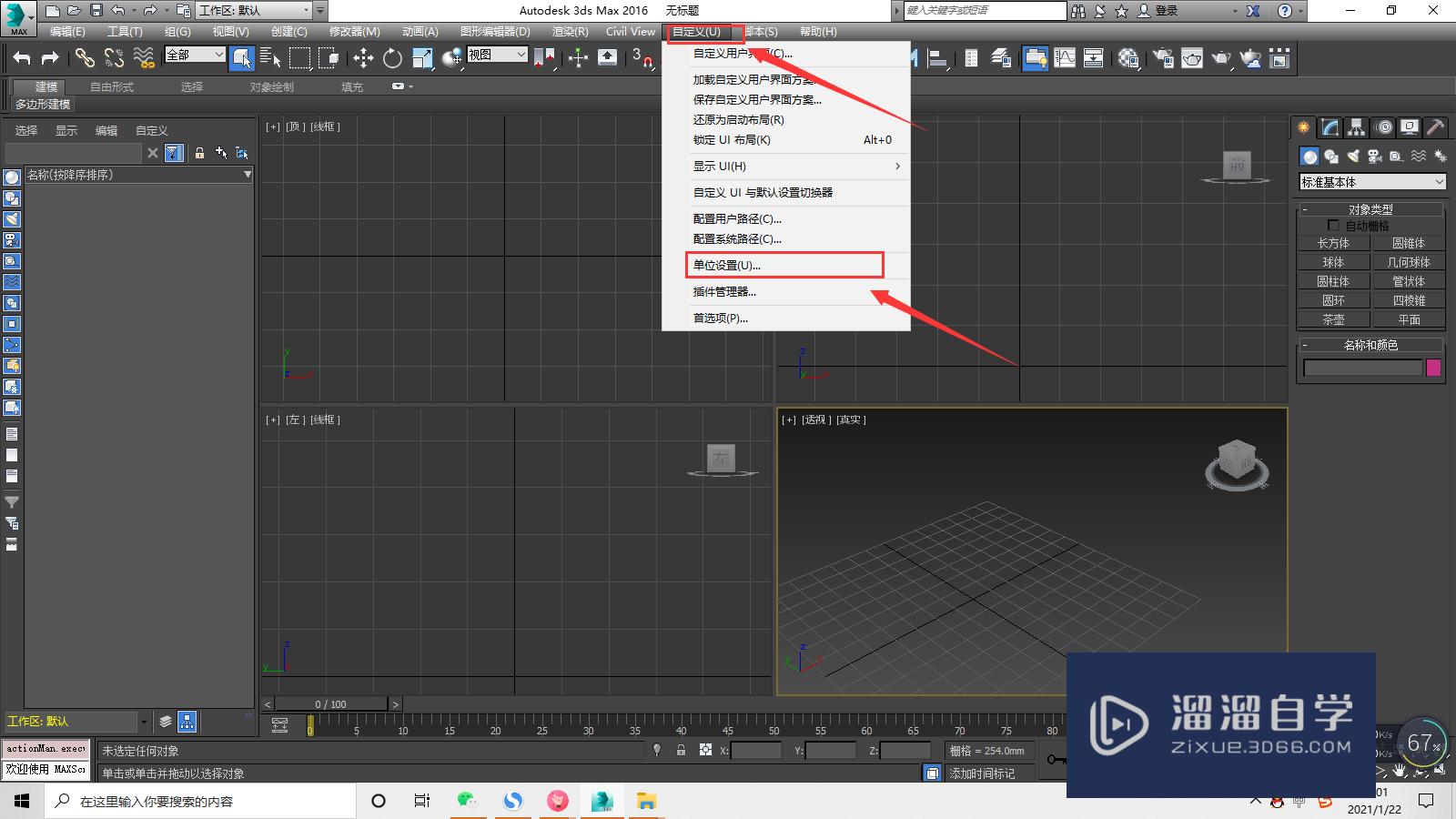This screenshot has height=819, width=1456.
Task: Click the magenta object color swatch
Action: pos(1433,368)
